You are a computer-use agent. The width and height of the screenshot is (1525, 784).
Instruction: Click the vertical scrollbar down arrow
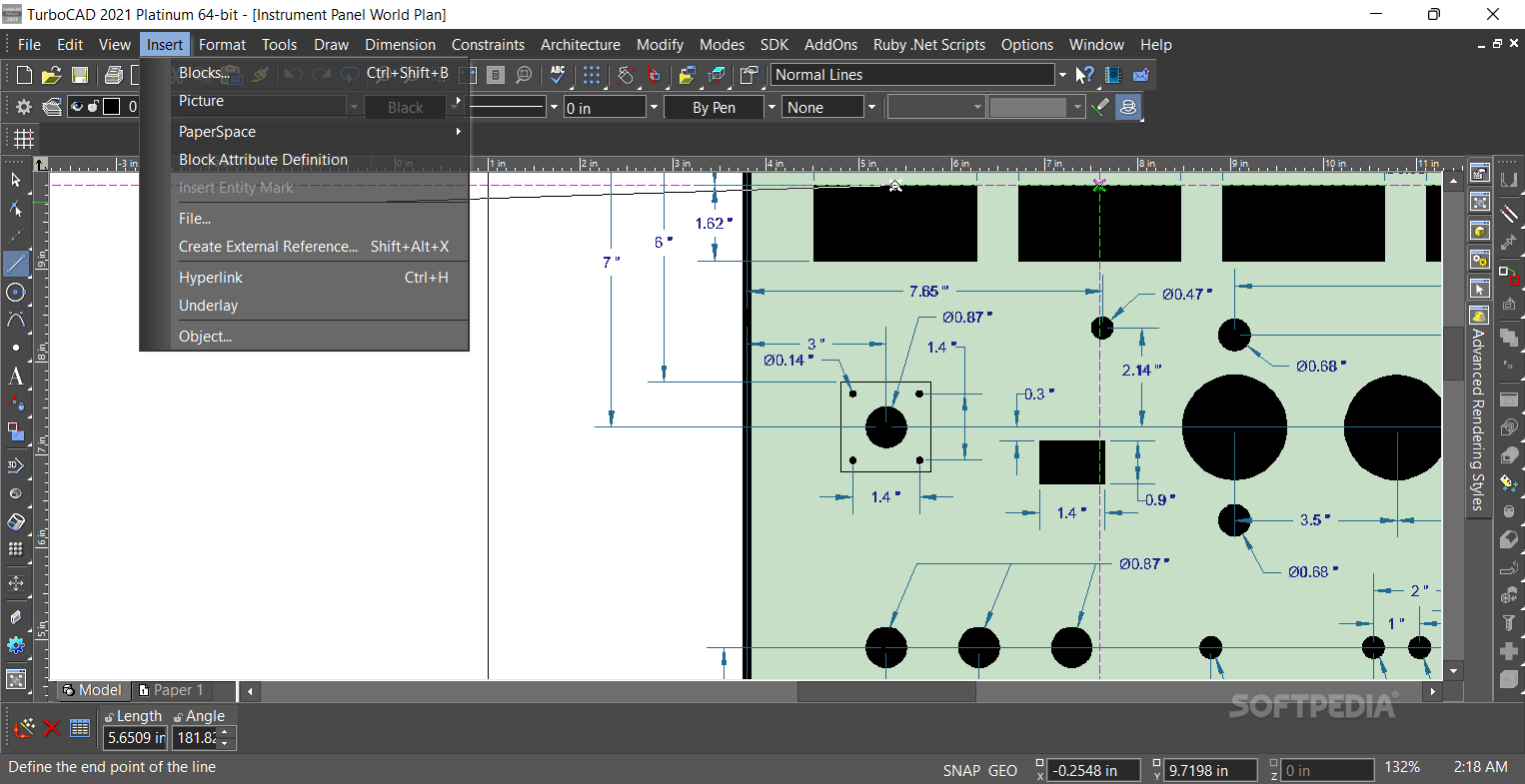(1455, 670)
